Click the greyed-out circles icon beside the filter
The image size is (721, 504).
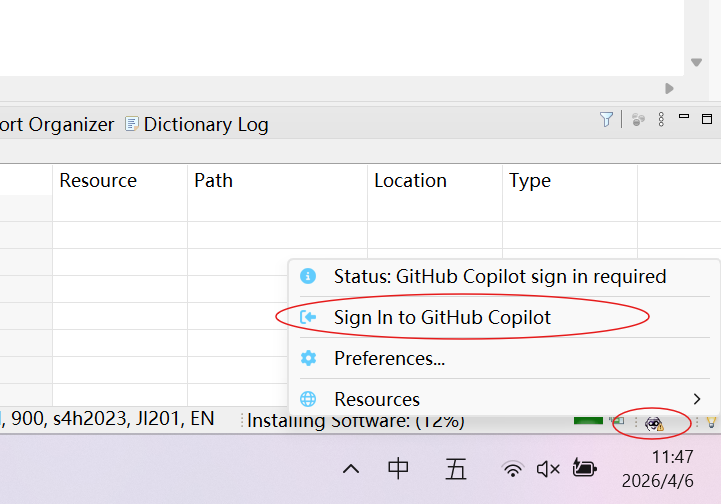(638, 120)
